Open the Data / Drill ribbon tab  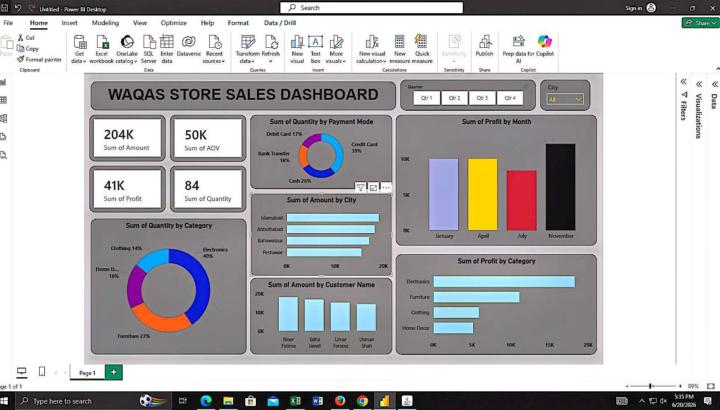click(280, 22)
